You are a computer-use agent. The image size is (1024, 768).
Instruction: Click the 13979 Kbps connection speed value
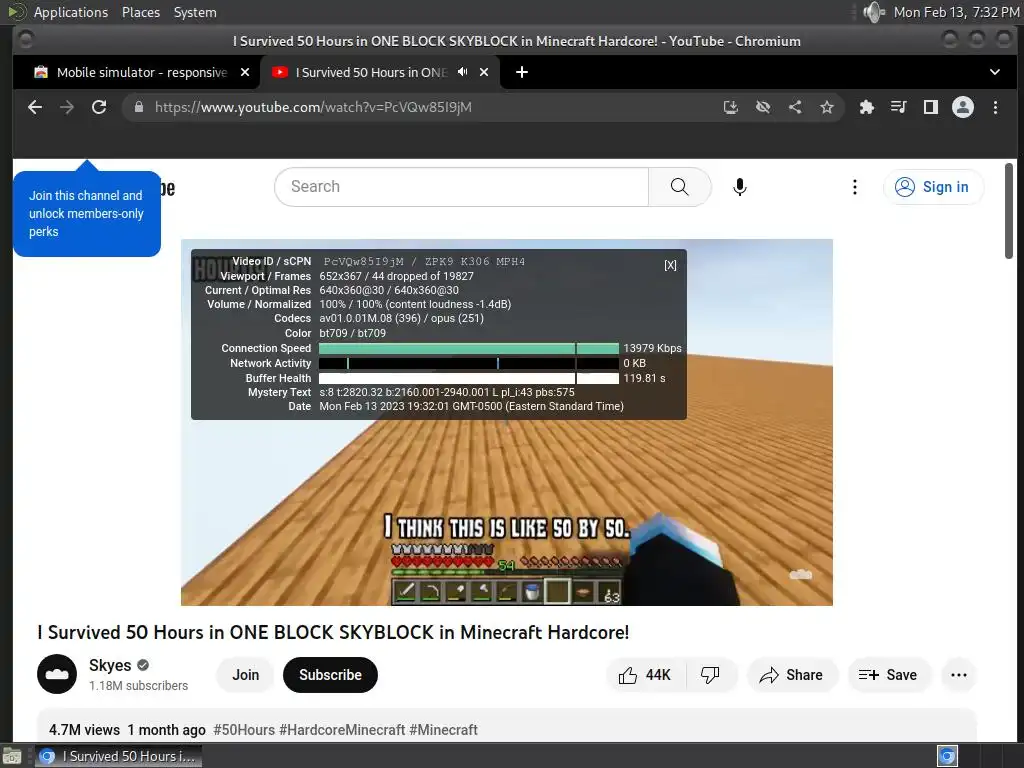click(652, 348)
